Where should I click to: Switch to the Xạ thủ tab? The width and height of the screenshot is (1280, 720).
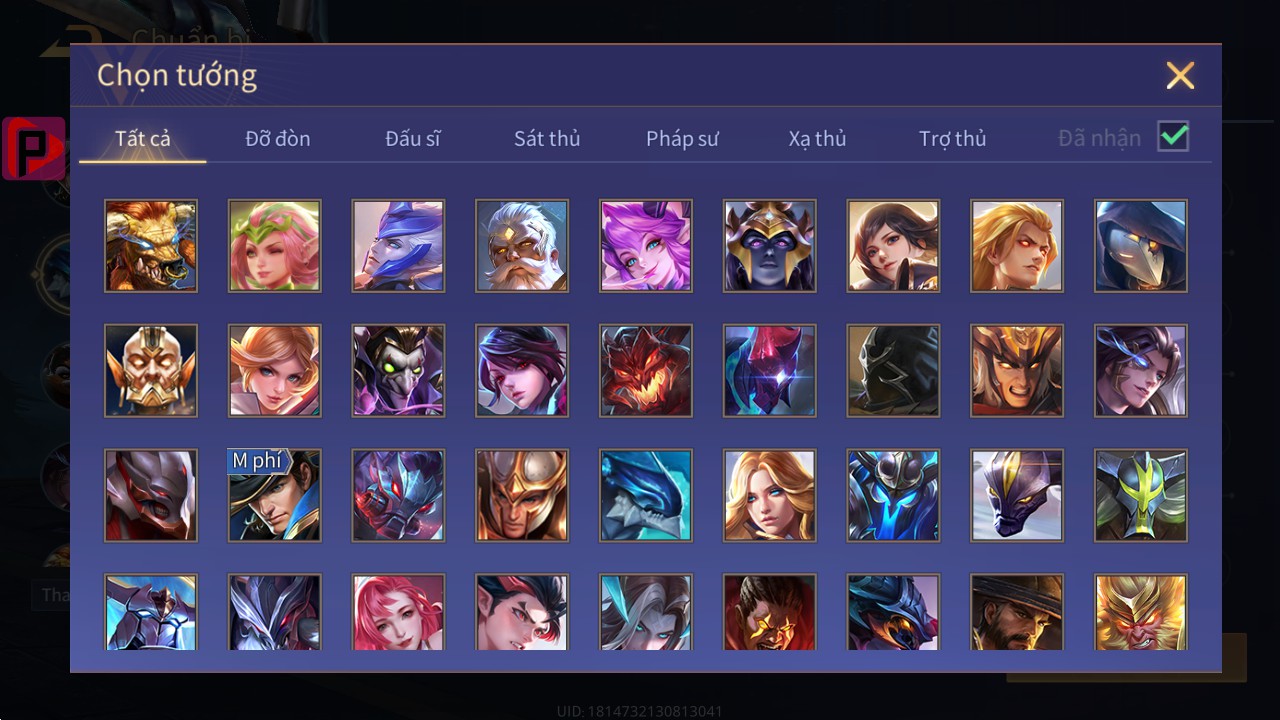[817, 139]
